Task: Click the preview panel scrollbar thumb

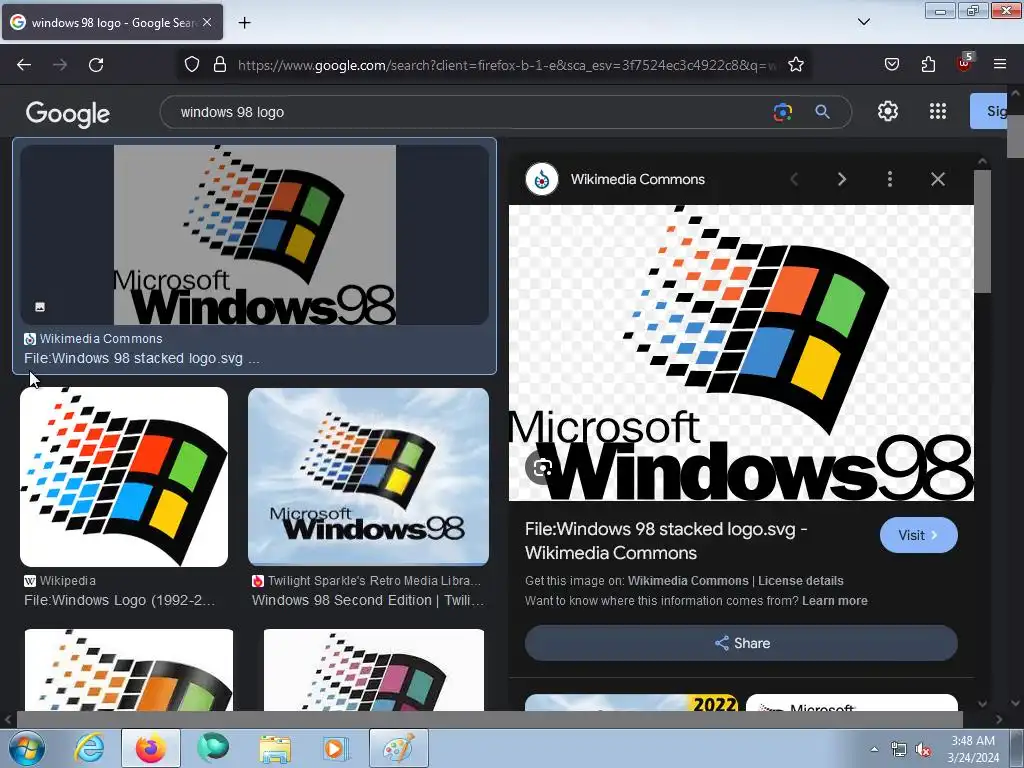Action: point(982,232)
